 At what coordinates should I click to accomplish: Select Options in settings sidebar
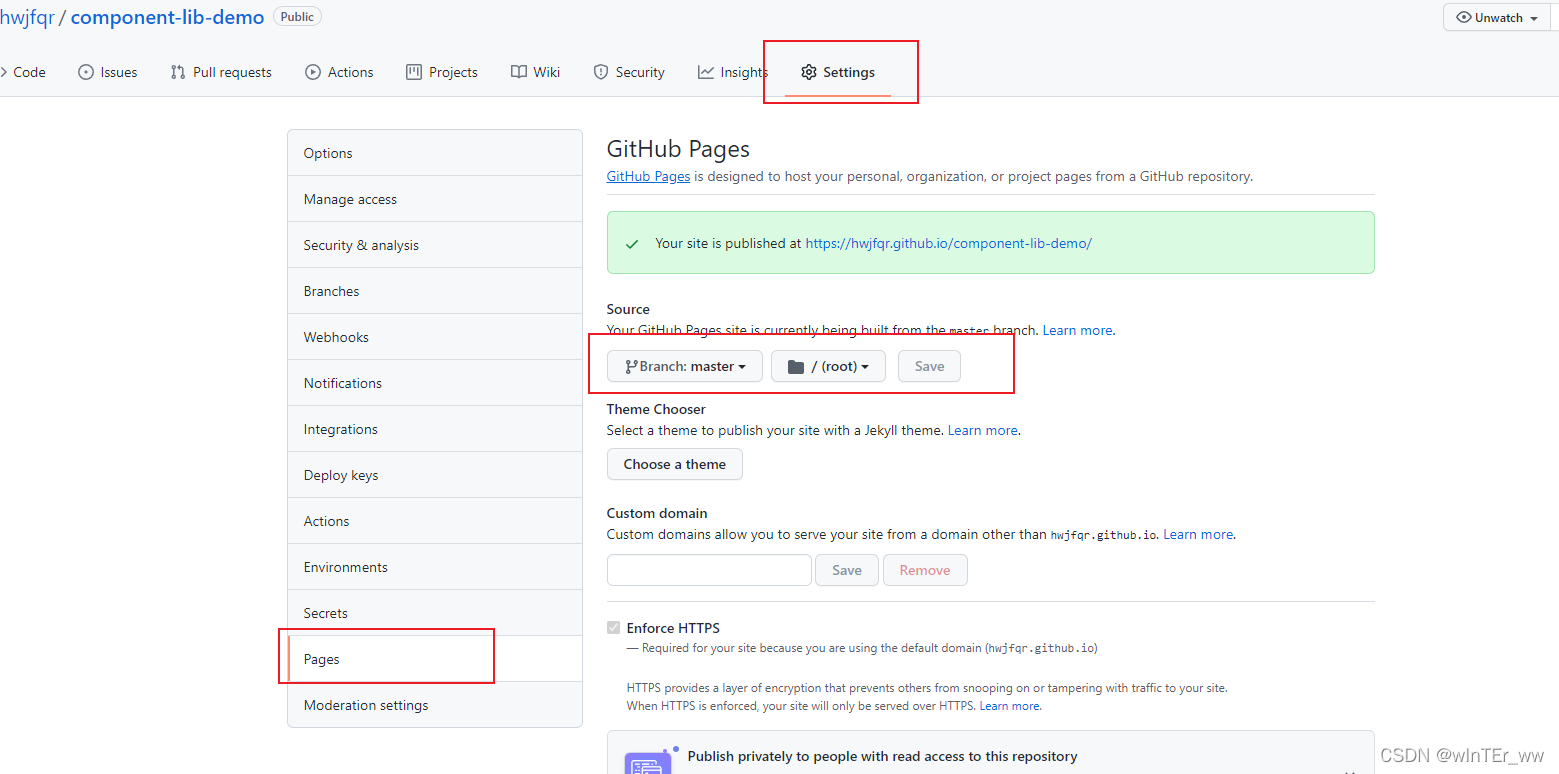click(435, 153)
